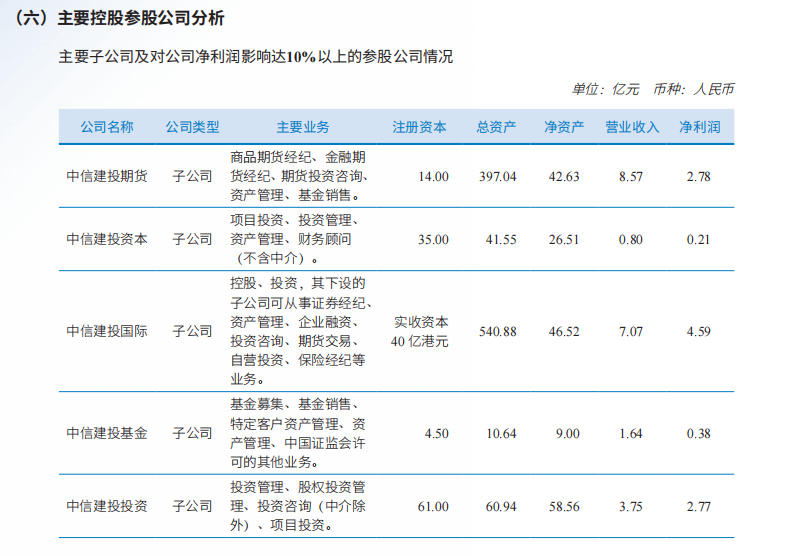Click the subtitle mentioning 净利润影响达10%以上
The image size is (793, 556).
click(255, 57)
